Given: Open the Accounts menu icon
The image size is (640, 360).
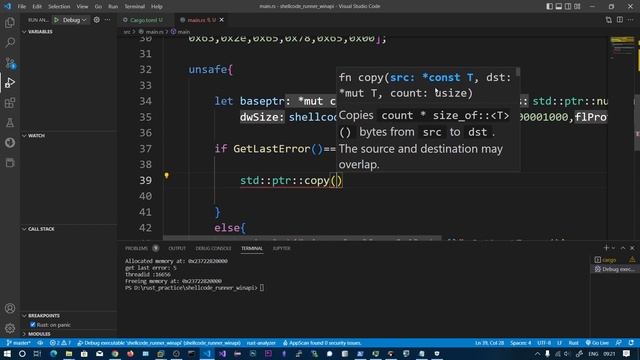Looking at the screenshot, I should 10,309.
